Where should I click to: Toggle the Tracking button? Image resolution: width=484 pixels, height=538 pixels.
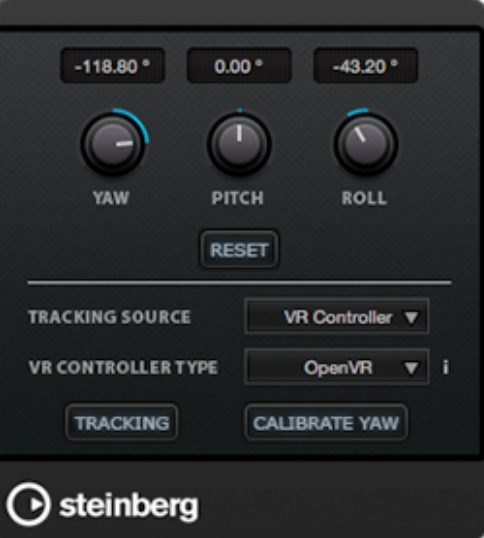click(x=122, y=422)
